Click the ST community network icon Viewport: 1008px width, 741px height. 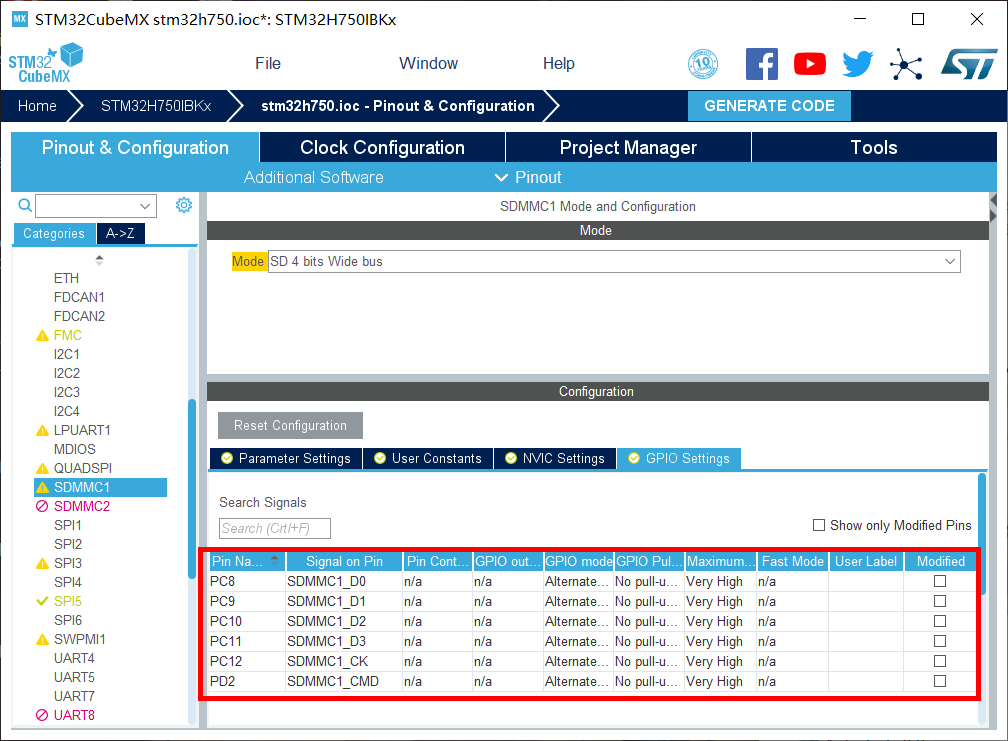(906, 64)
